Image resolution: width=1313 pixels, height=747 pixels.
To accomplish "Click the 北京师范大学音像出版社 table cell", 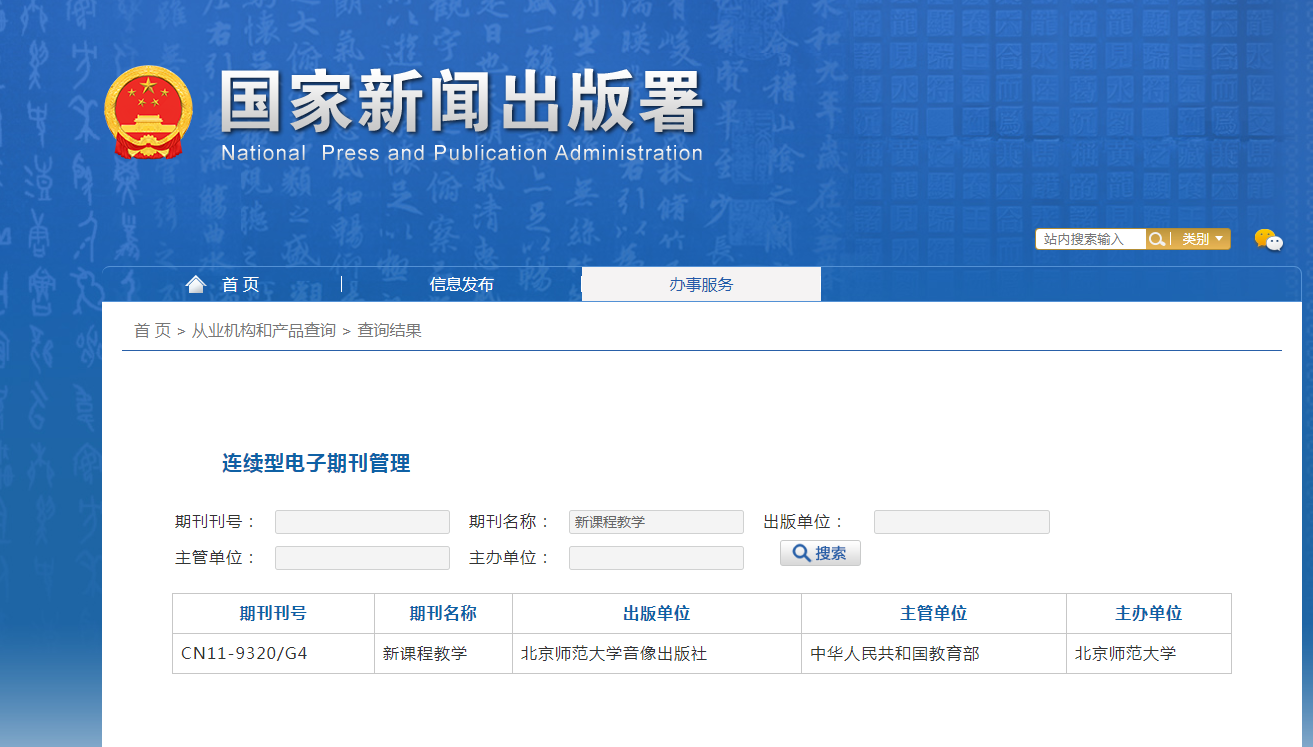I will point(614,654).
